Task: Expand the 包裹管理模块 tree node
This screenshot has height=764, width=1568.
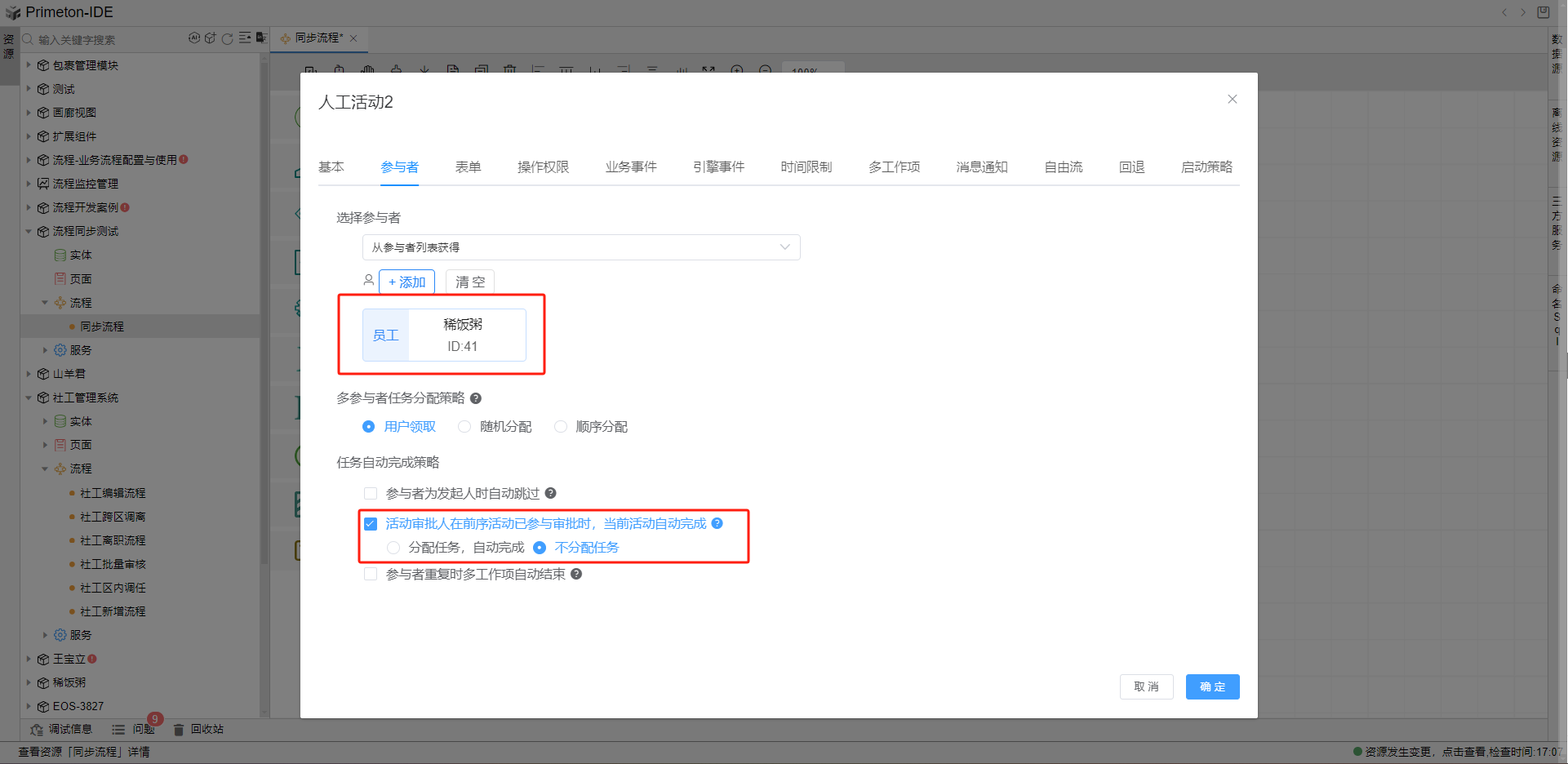Action: tap(29, 65)
